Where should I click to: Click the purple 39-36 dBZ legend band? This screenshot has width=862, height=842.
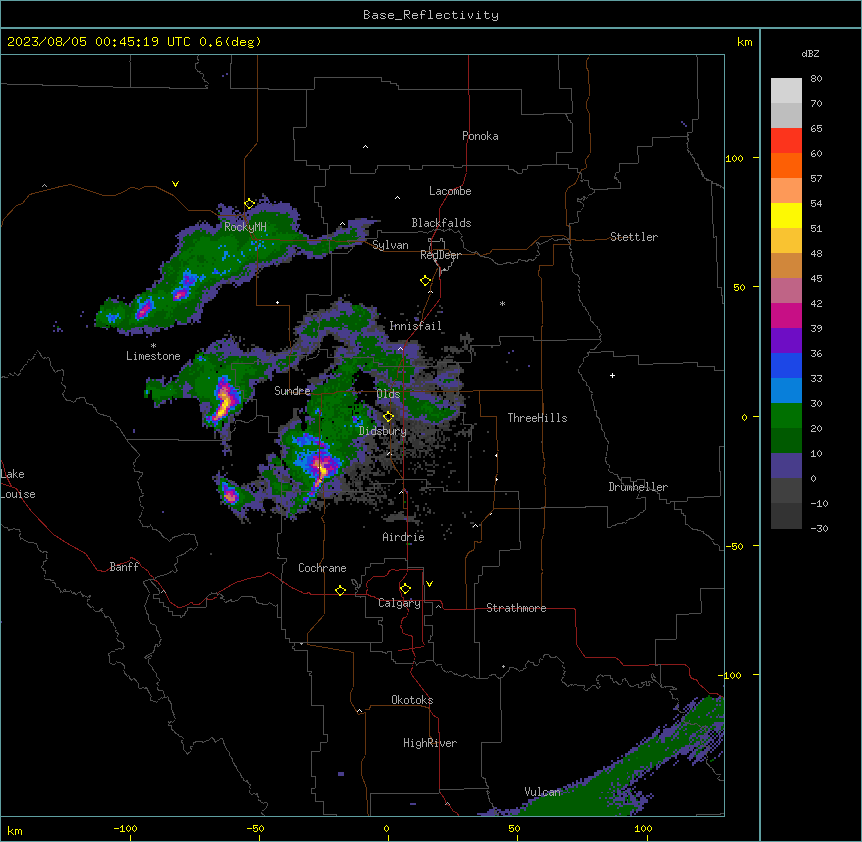(x=786, y=341)
